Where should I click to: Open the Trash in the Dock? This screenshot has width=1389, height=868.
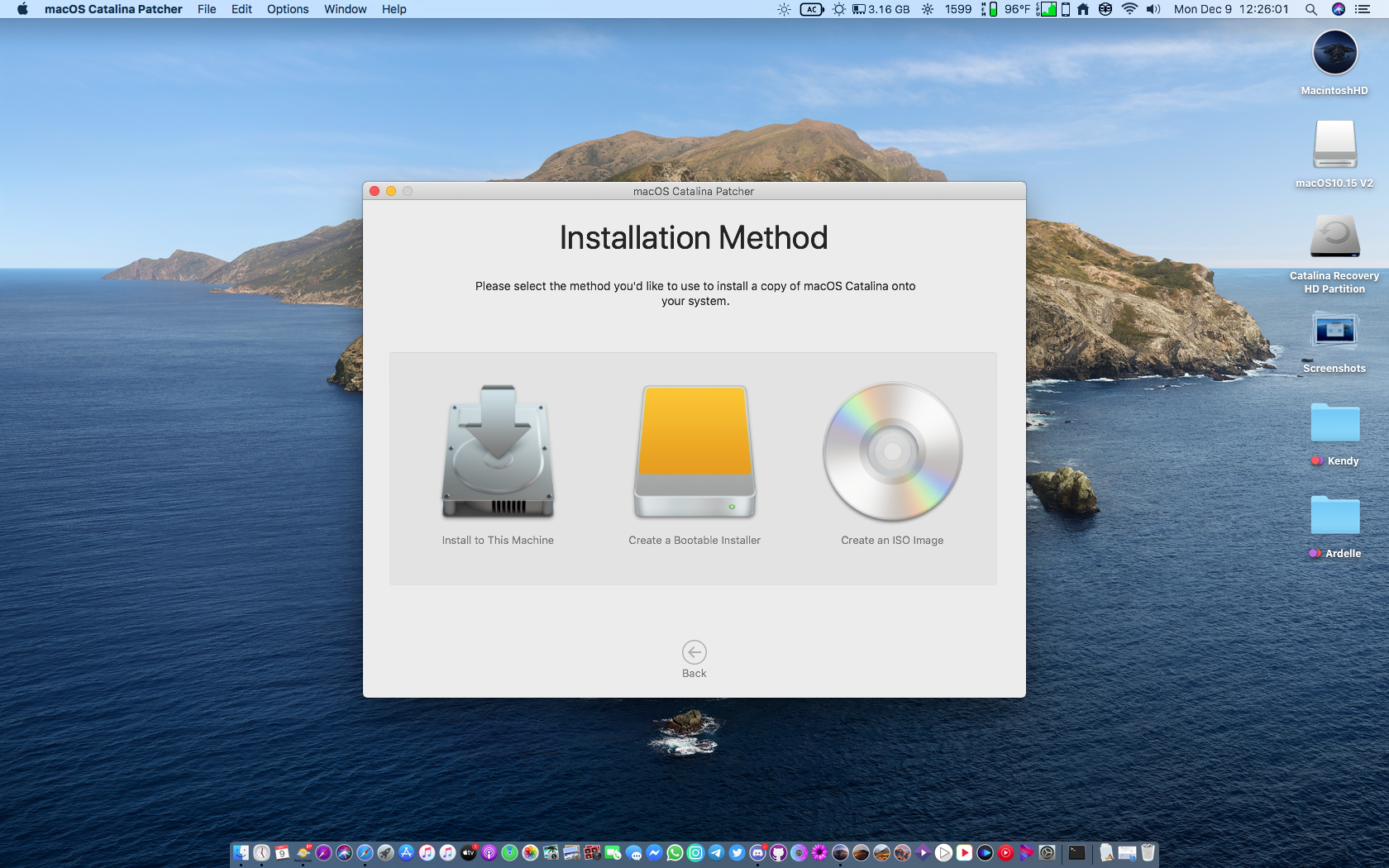(x=1148, y=852)
